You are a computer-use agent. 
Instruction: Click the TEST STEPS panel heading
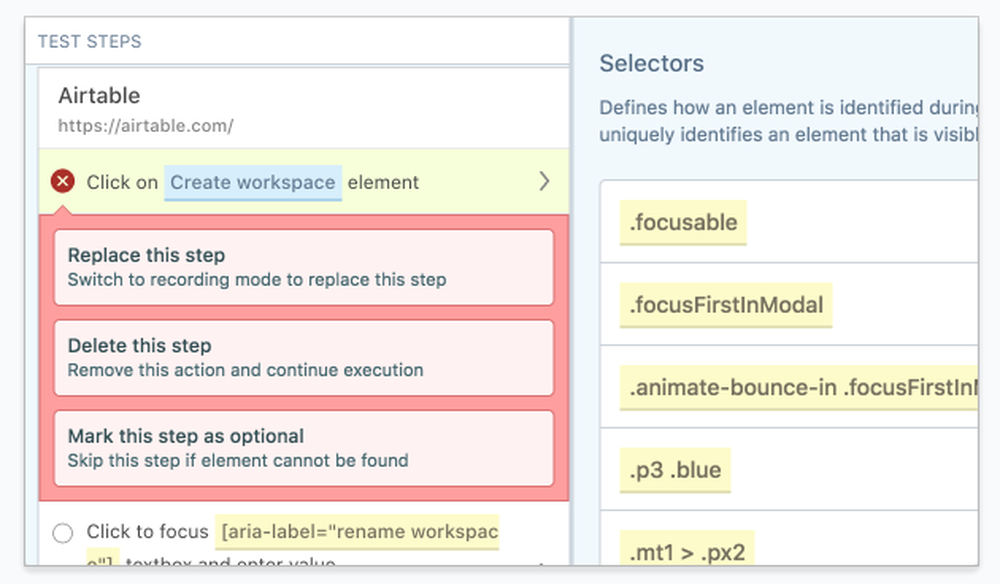pyautogui.click(x=89, y=41)
